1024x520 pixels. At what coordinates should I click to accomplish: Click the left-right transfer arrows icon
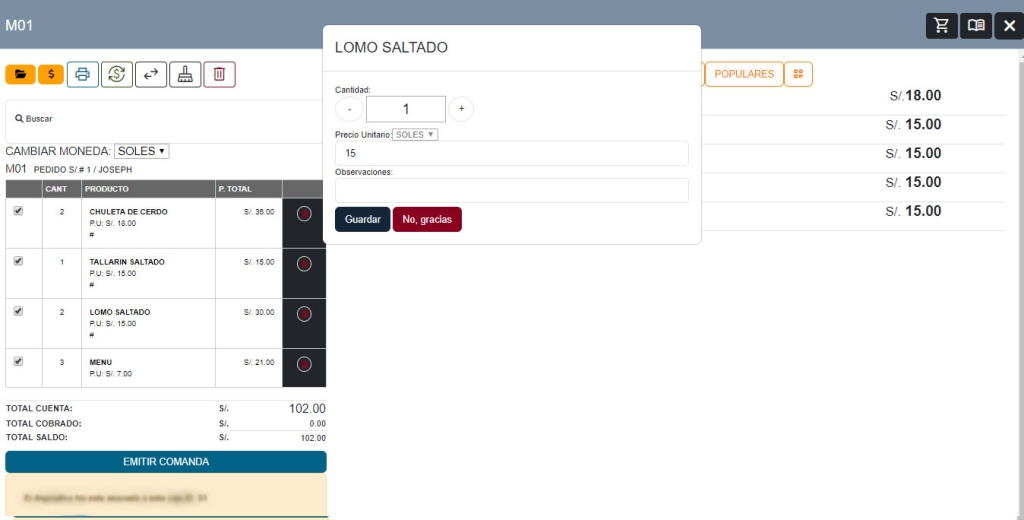151,74
